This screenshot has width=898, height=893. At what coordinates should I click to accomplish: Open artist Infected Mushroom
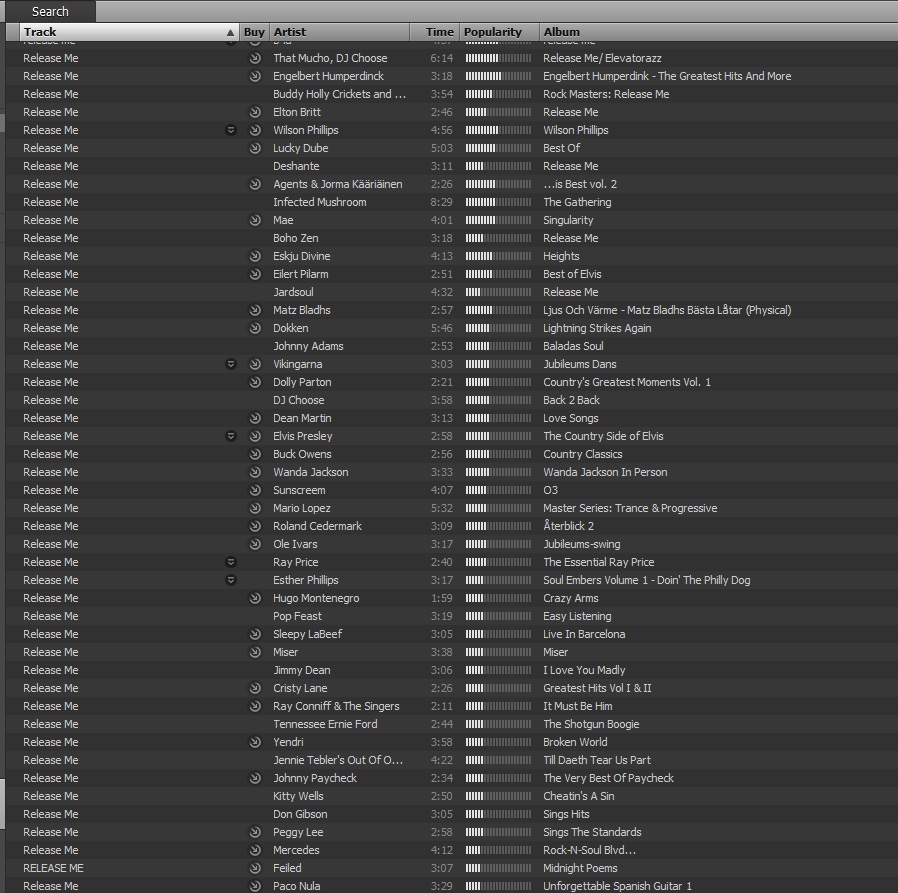(320, 202)
